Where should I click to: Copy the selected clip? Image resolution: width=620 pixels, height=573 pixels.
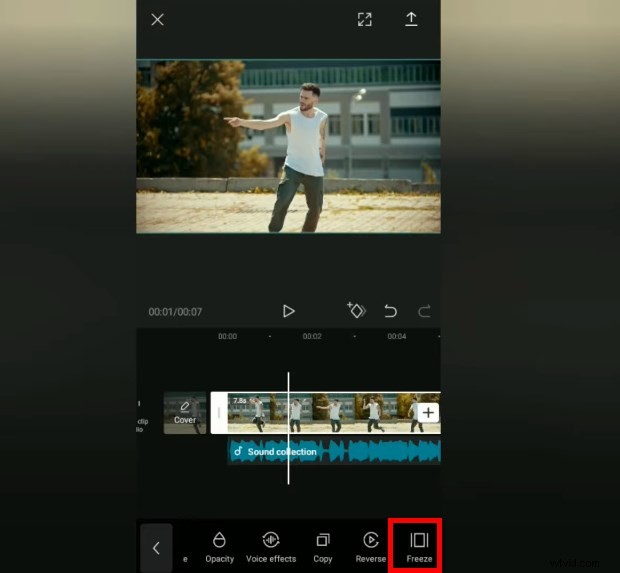(x=323, y=548)
